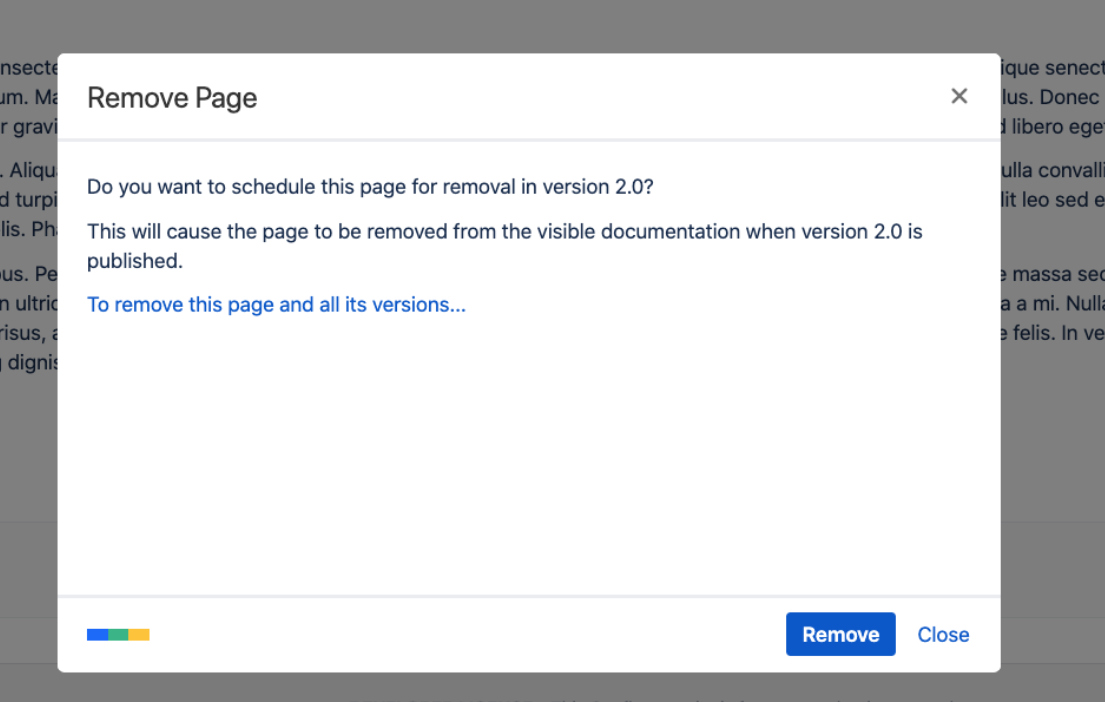Click the header area right of 'Remove Page'
1105x702 pixels.
click(x=600, y=98)
